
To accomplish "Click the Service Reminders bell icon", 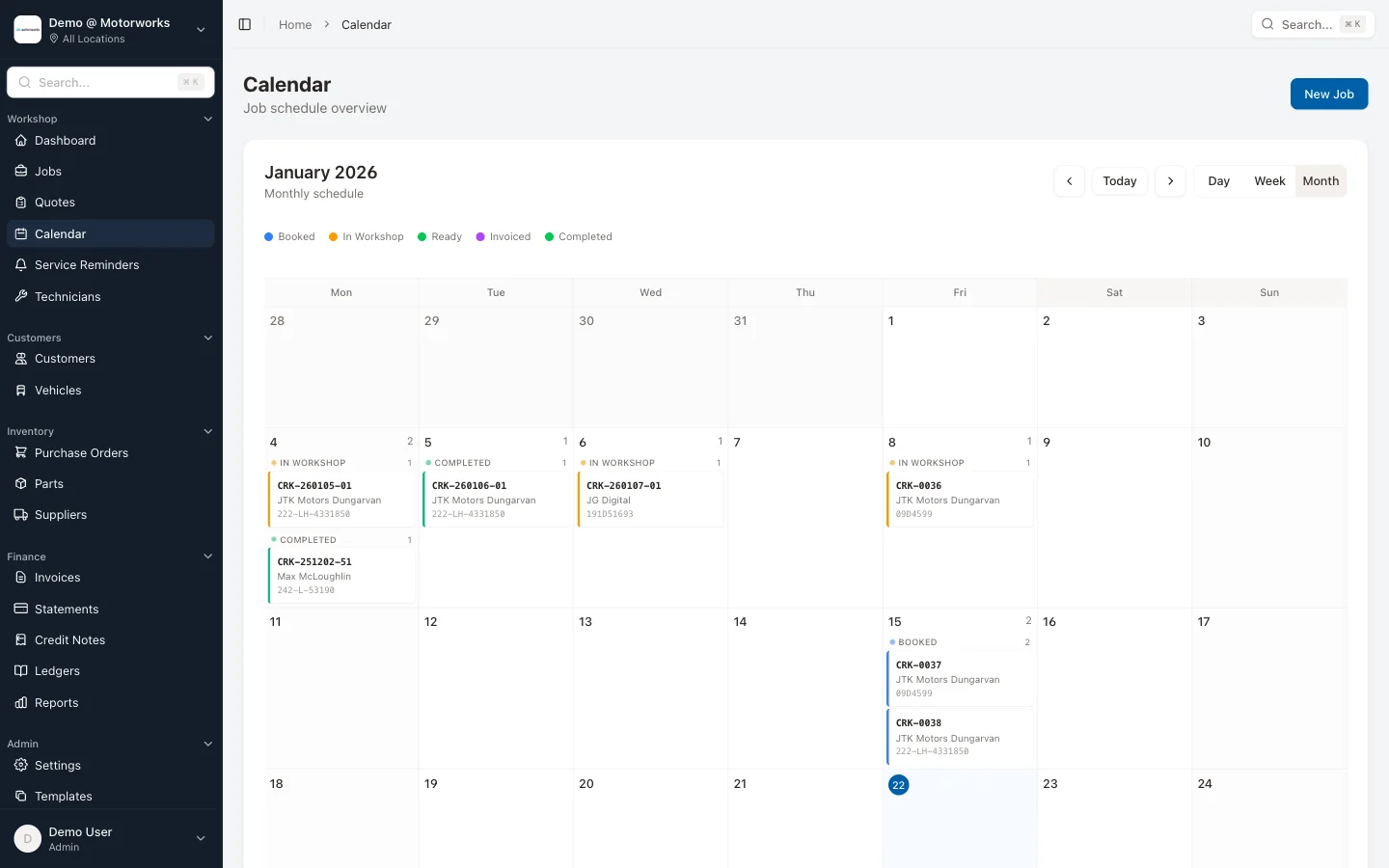I will [x=21, y=264].
